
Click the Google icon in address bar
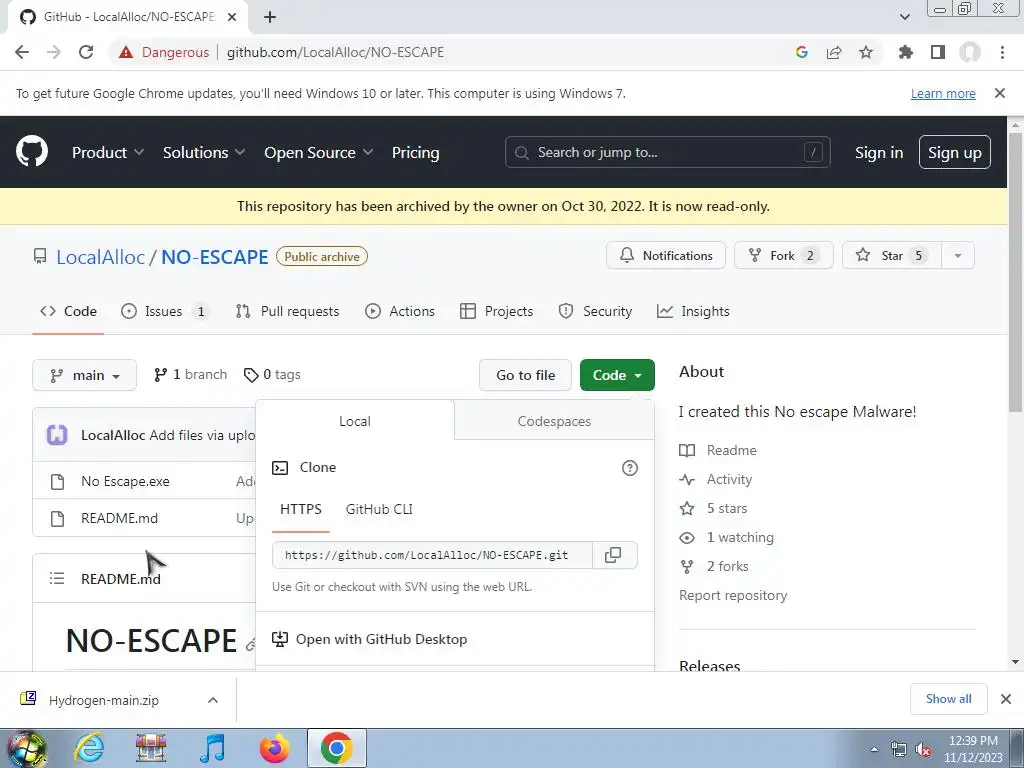[801, 52]
